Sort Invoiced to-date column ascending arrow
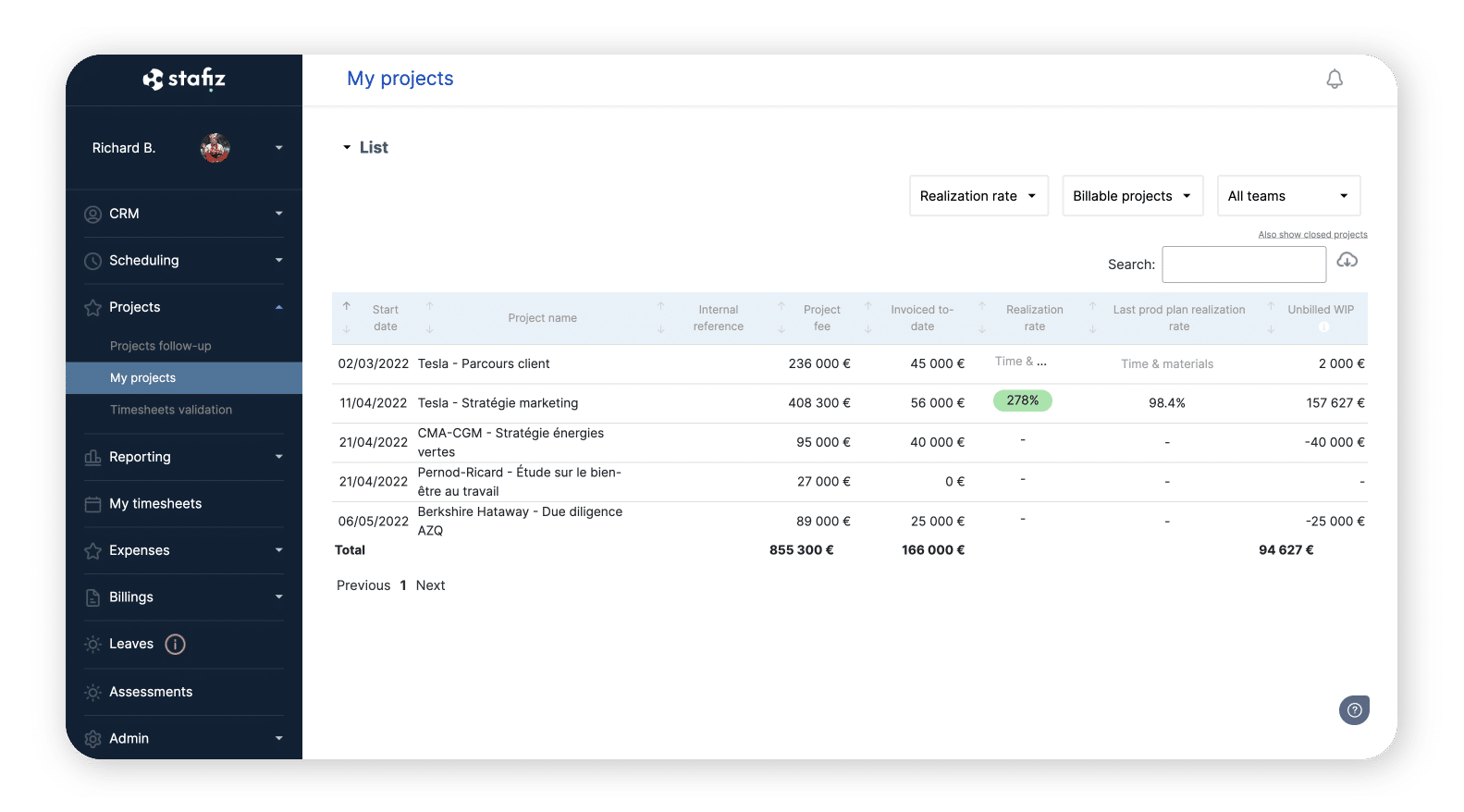The image size is (1464, 812). point(867,305)
